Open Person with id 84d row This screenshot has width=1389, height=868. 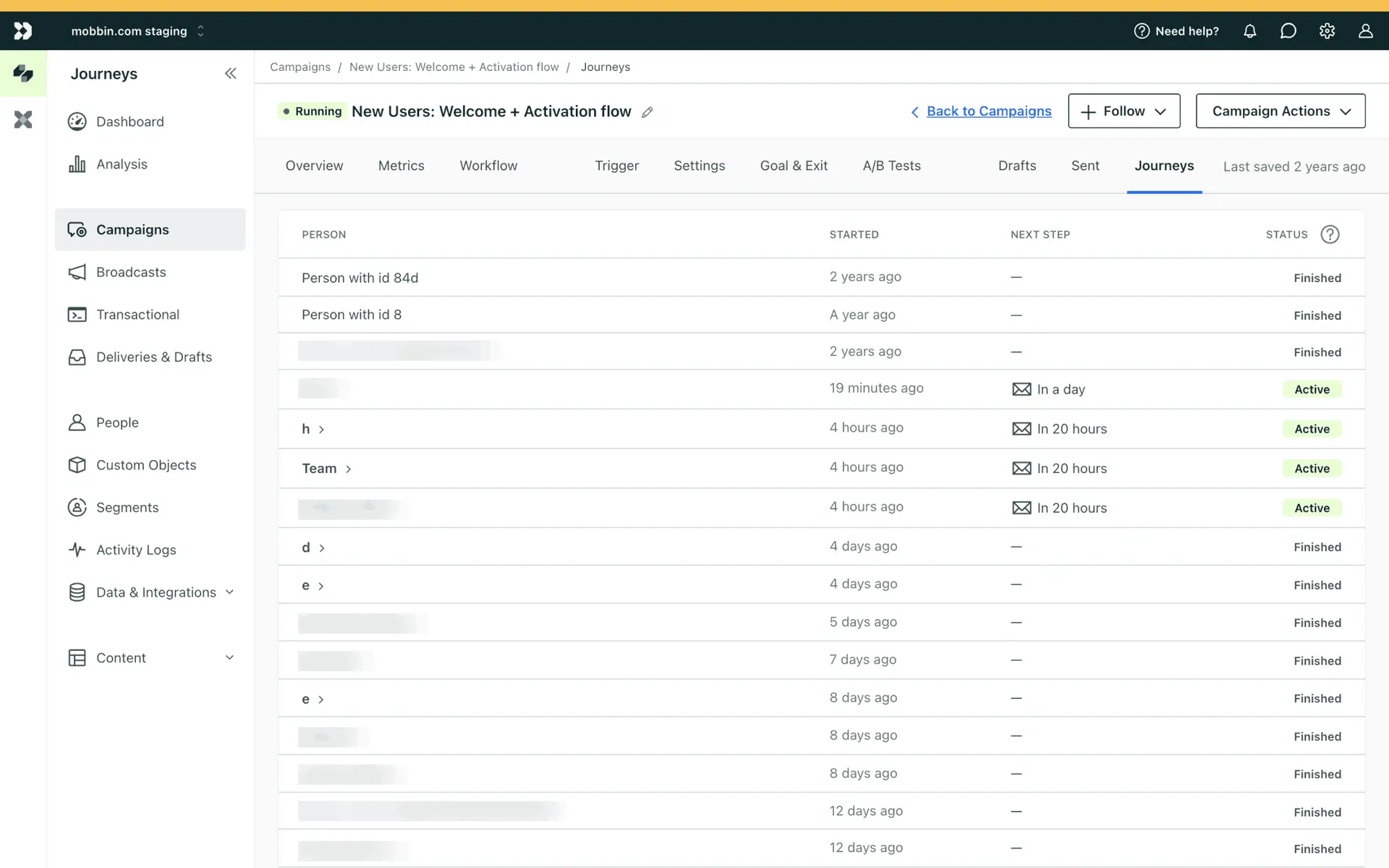[360, 278]
